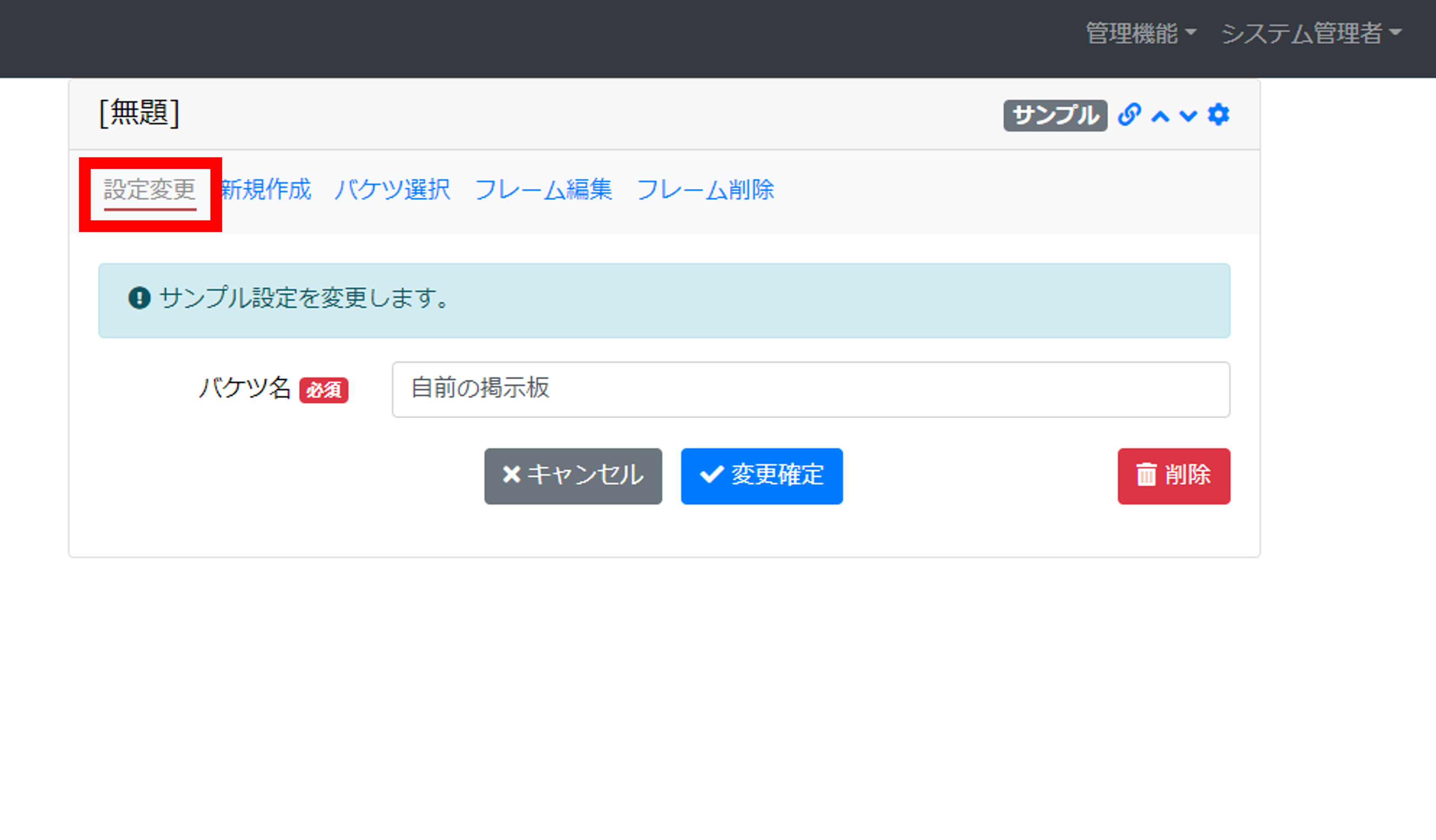This screenshot has height=840, width=1436.
Task: Click the [無題] frame title
Action: click(x=139, y=113)
